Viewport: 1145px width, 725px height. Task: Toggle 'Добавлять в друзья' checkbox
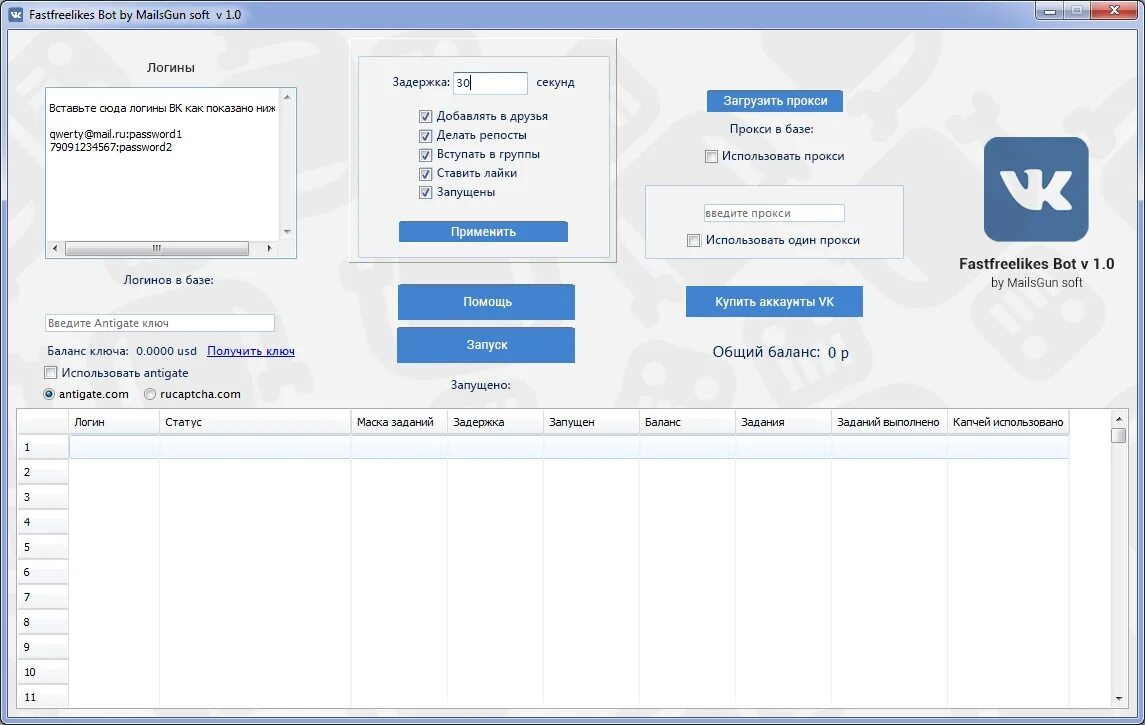point(426,116)
